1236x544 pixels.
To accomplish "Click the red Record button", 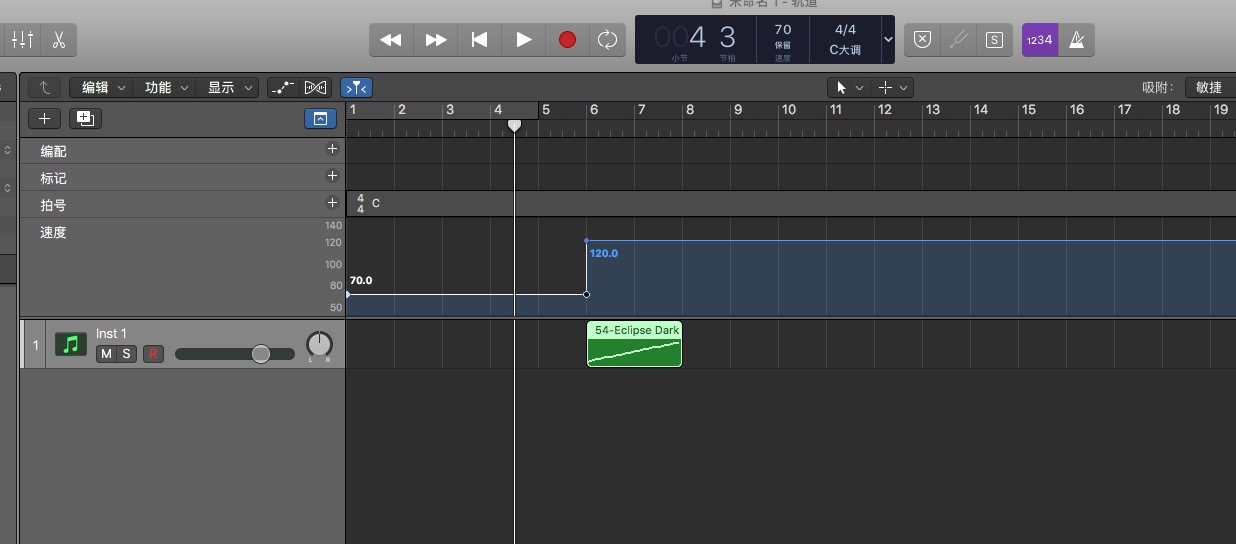I will point(567,40).
